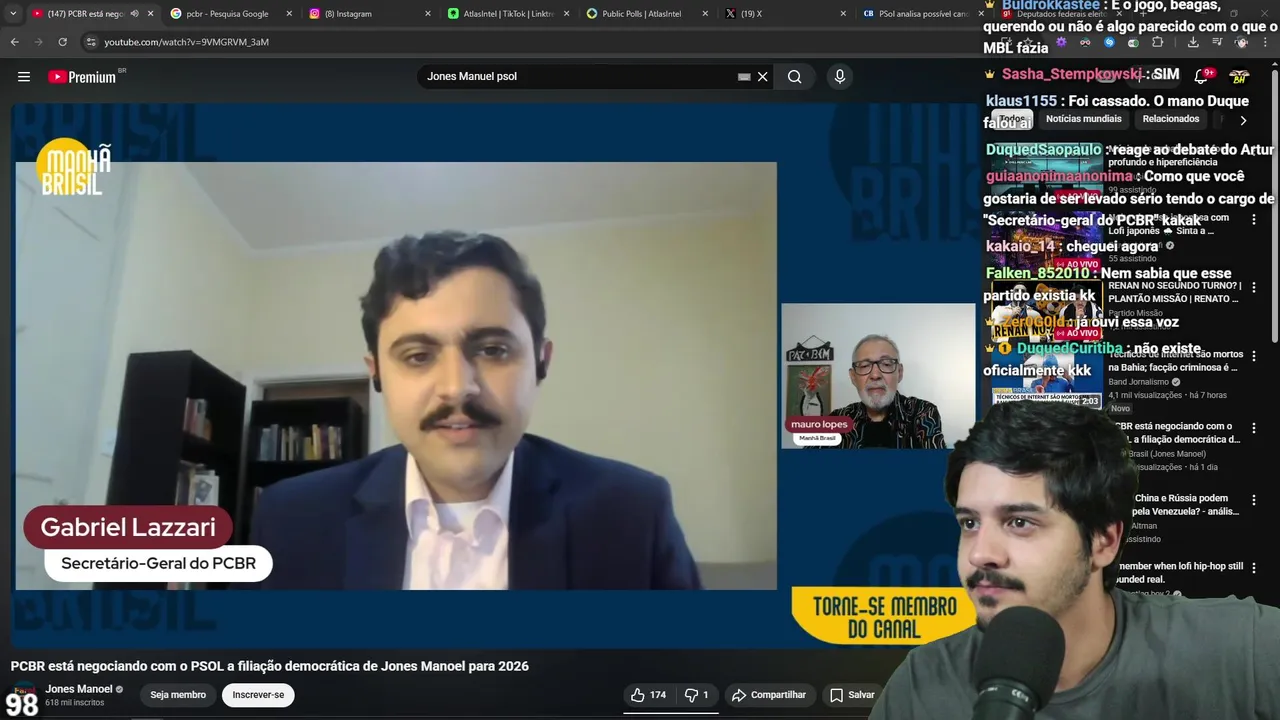
Task: Select the Notícias mundiais filter chip
Action: [1083, 119]
